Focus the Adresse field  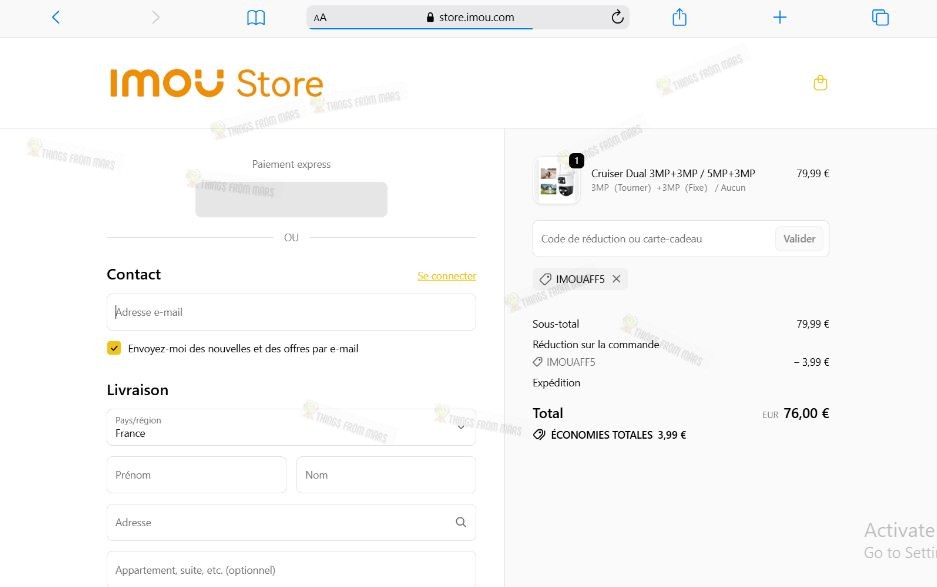[x=291, y=522]
